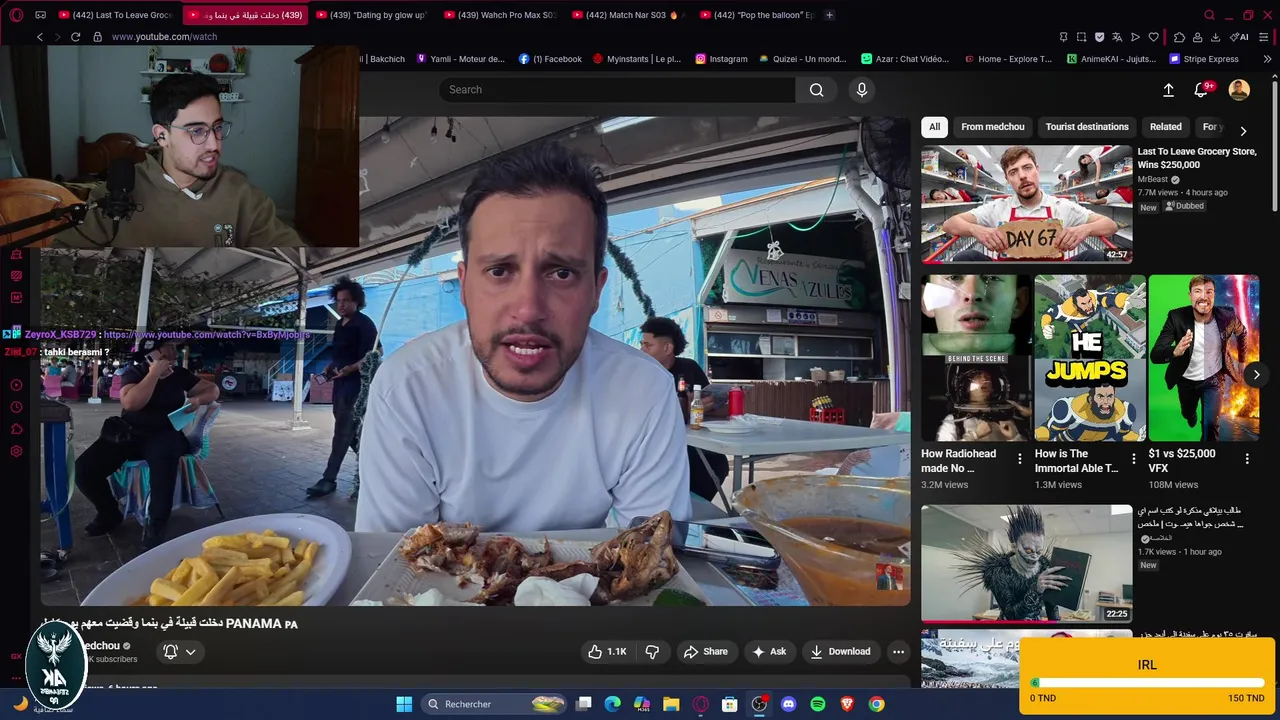Click the Ask AI button
The width and height of the screenshot is (1280, 720).
click(769, 652)
